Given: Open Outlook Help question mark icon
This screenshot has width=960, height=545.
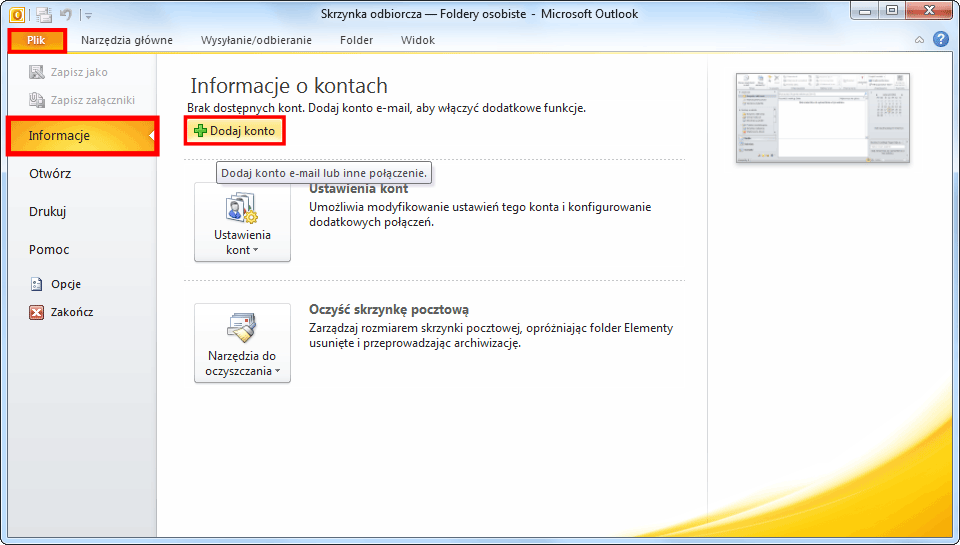Looking at the screenshot, I should click(940, 39).
